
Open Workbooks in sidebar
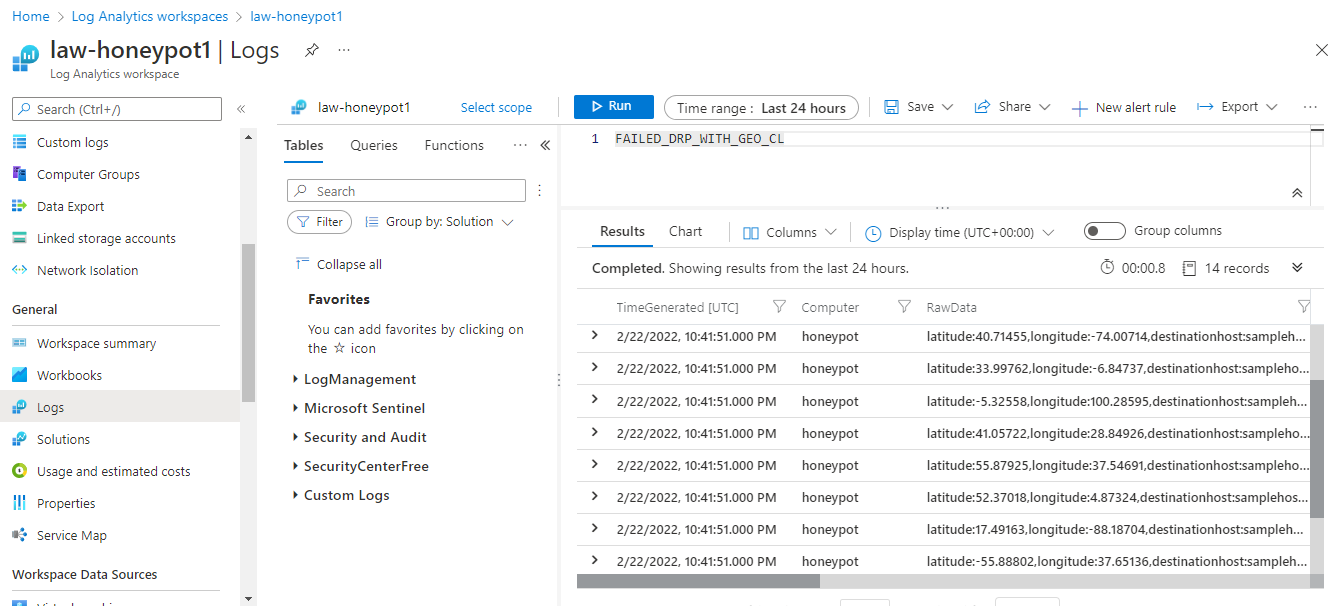[x=69, y=375]
